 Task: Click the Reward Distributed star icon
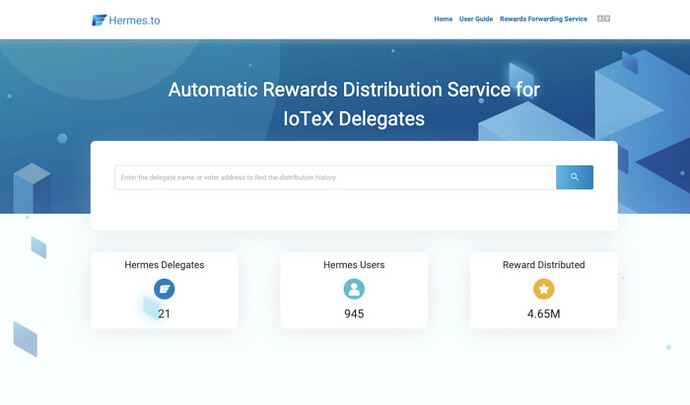tap(544, 289)
